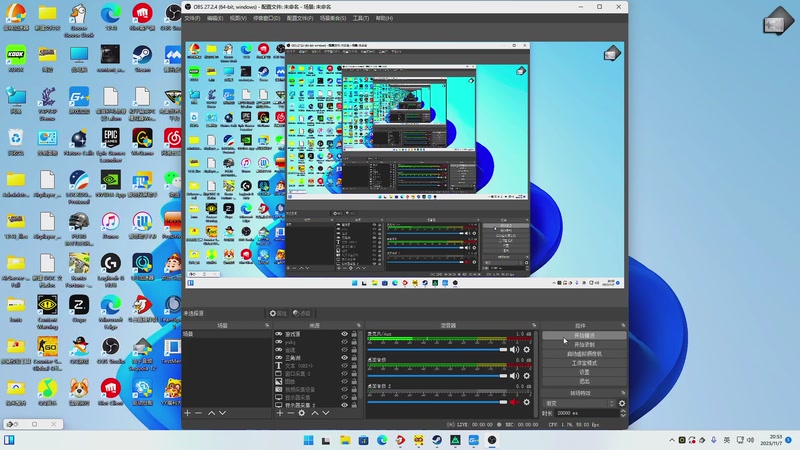Toggle visibility eye of 视频采集设备 source
This screenshot has width=800, height=450.
tap(344, 389)
